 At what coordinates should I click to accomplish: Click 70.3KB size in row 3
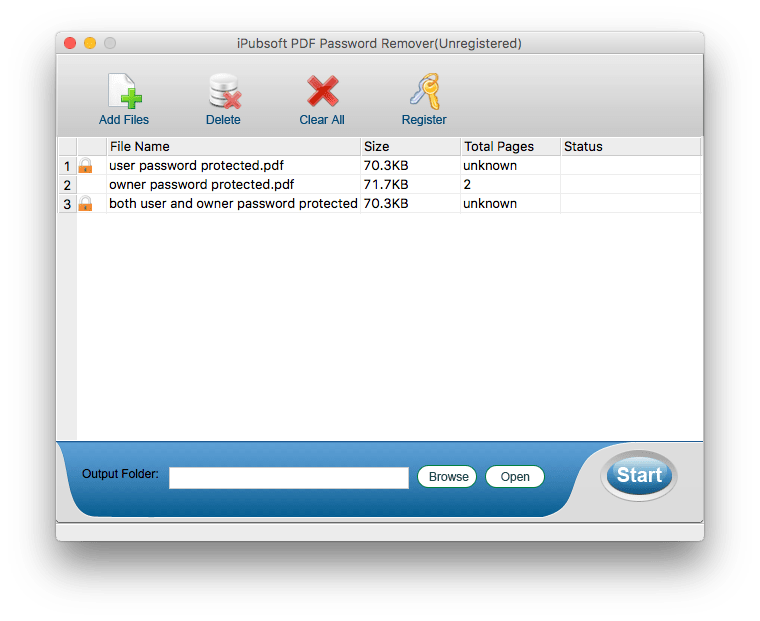coord(386,204)
